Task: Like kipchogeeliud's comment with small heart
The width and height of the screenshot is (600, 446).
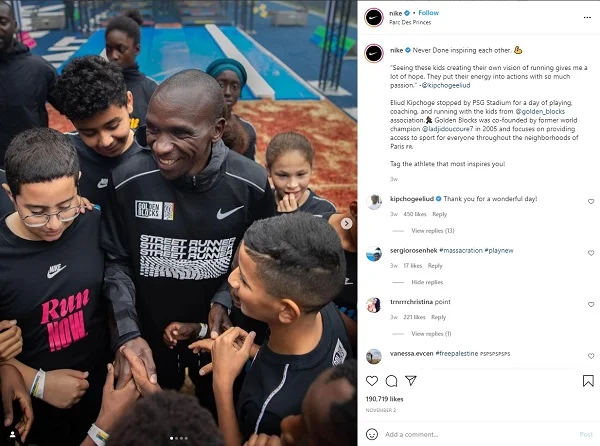Action: coord(591,202)
